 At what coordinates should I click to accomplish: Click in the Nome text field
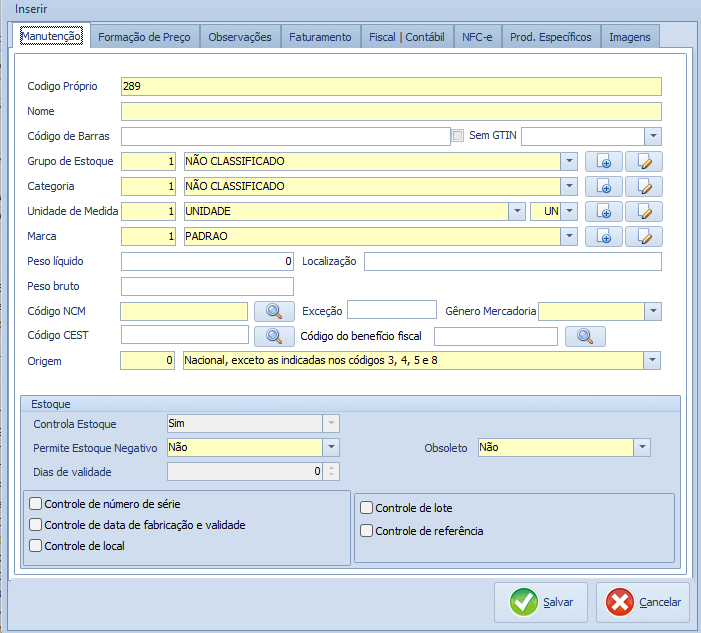coord(390,111)
